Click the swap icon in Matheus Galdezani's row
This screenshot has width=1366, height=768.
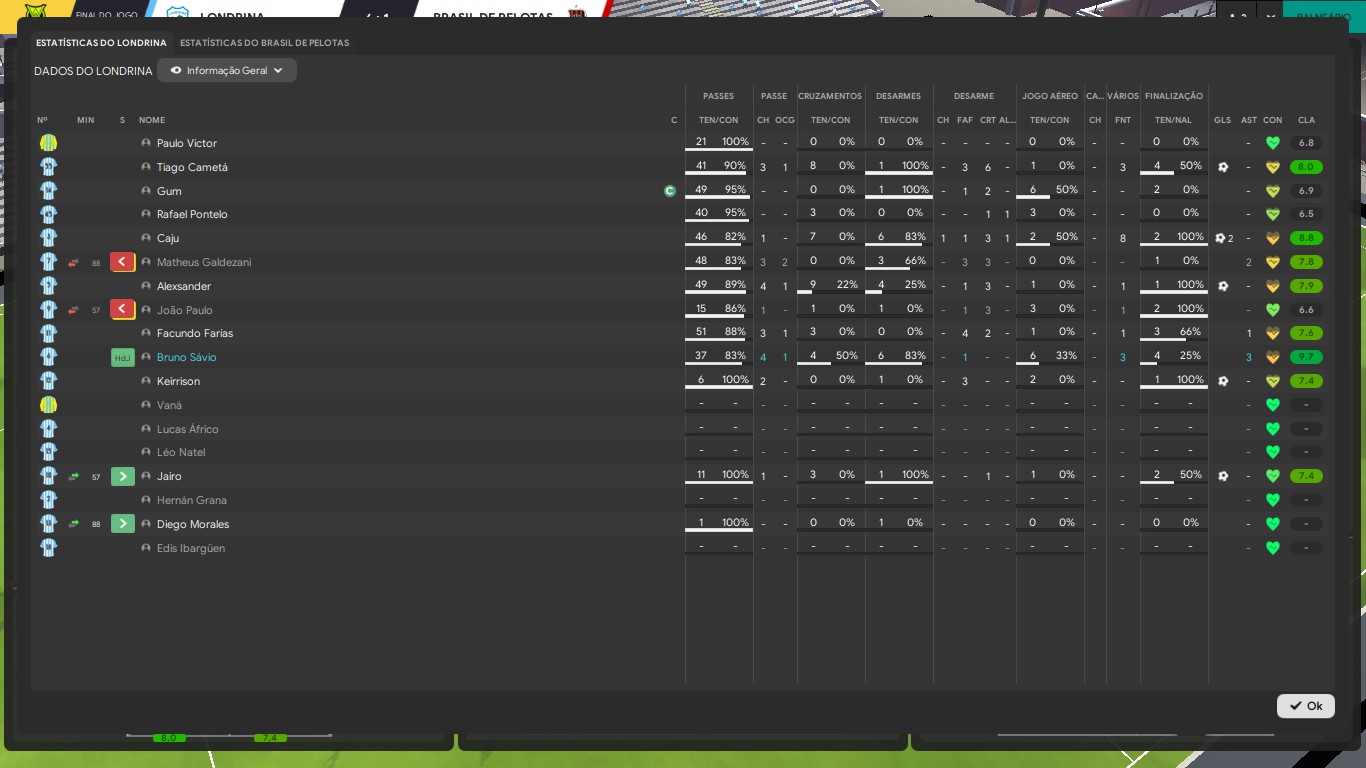[73, 262]
